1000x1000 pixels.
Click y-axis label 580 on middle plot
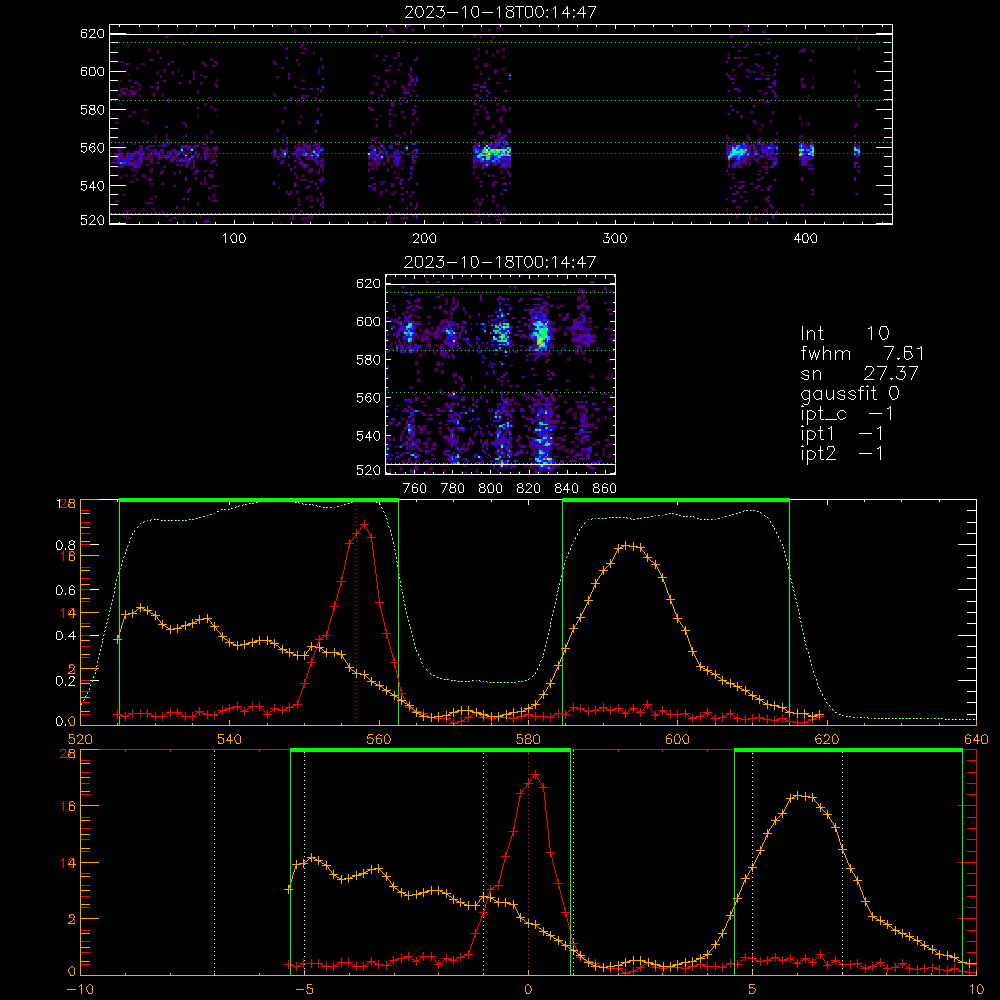point(369,360)
